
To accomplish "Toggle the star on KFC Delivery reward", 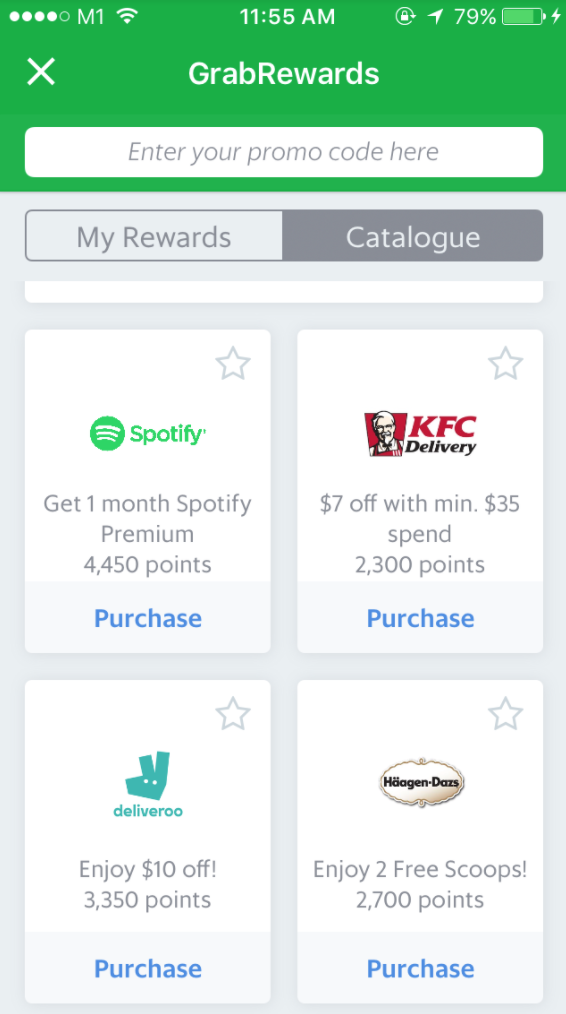I will [505, 363].
